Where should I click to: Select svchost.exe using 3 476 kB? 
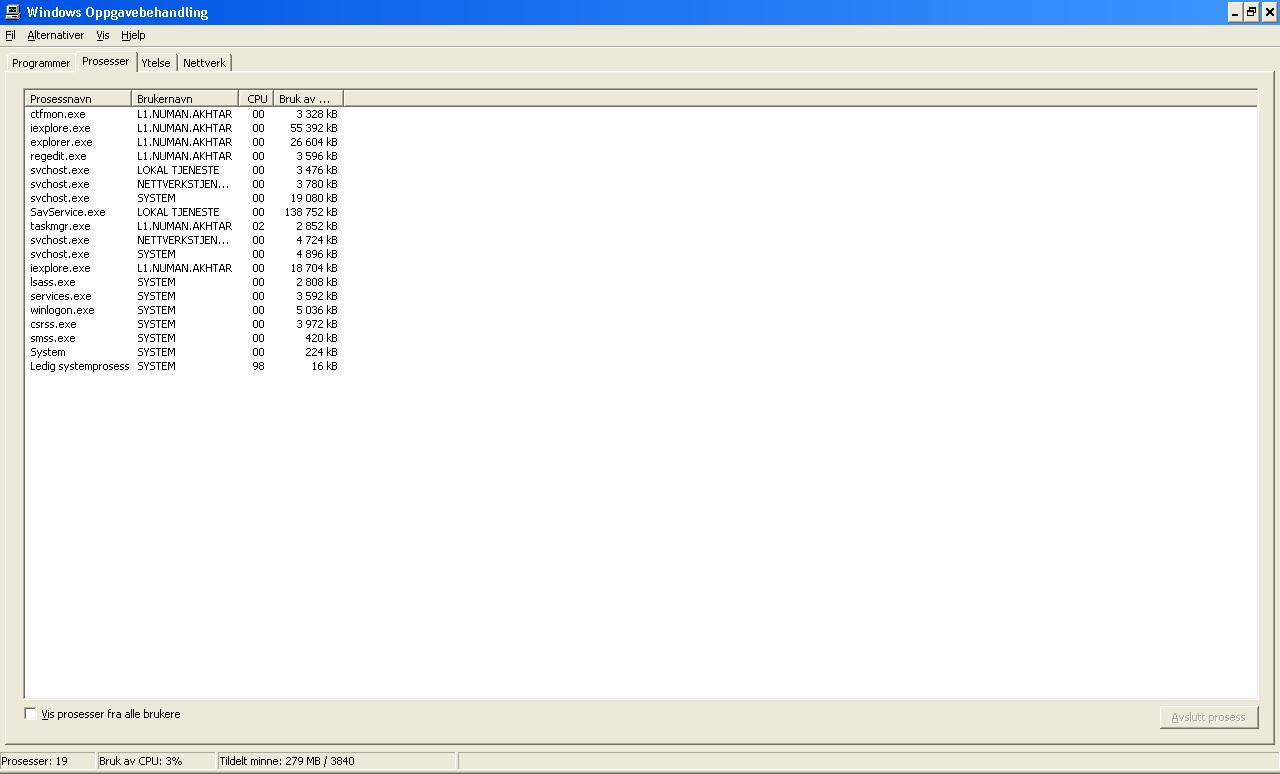[x=184, y=170]
